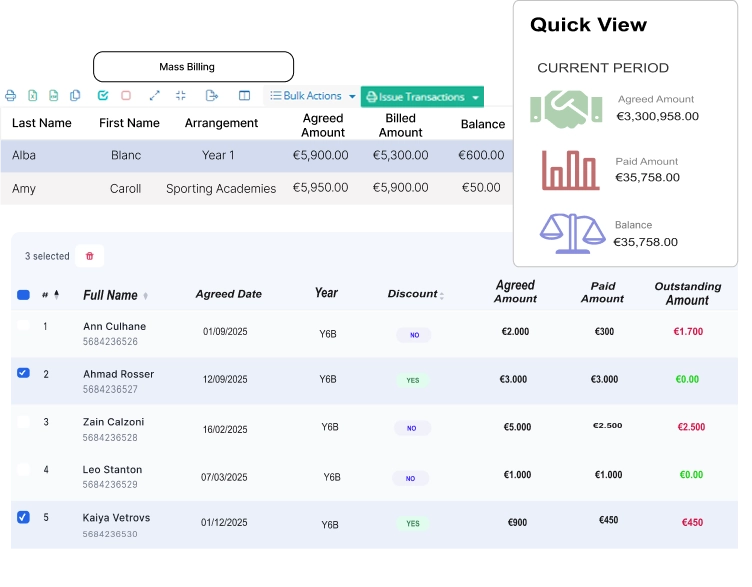The width and height of the screenshot is (752, 587).
Task: Click the €5,300.00 billed amount cell
Action: point(400,155)
